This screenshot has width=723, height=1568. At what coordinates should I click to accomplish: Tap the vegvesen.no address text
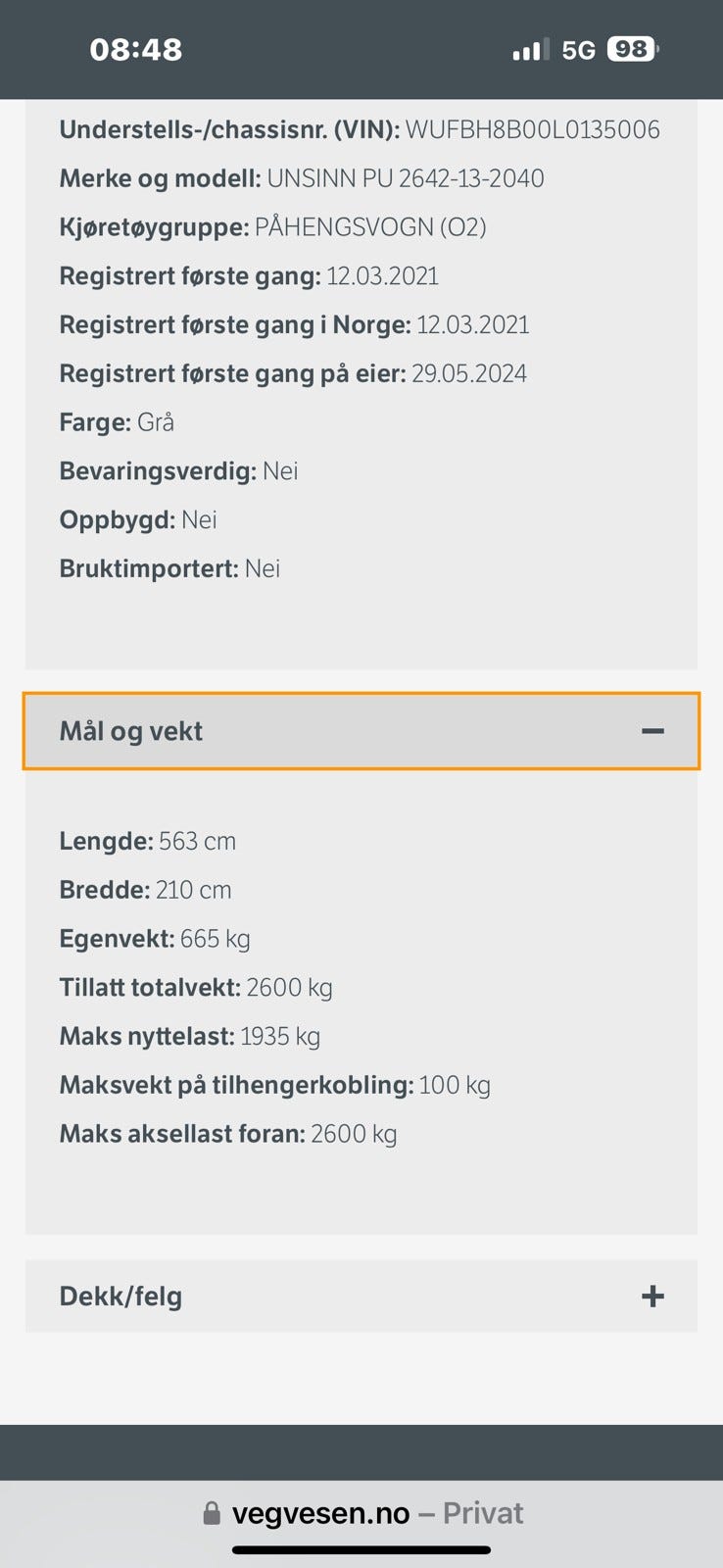pos(320,1513)
